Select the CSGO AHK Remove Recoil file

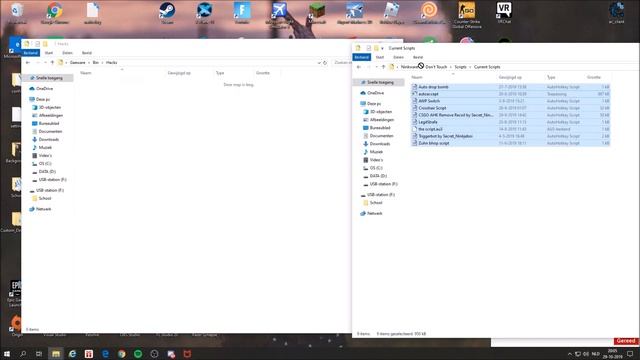456,115
